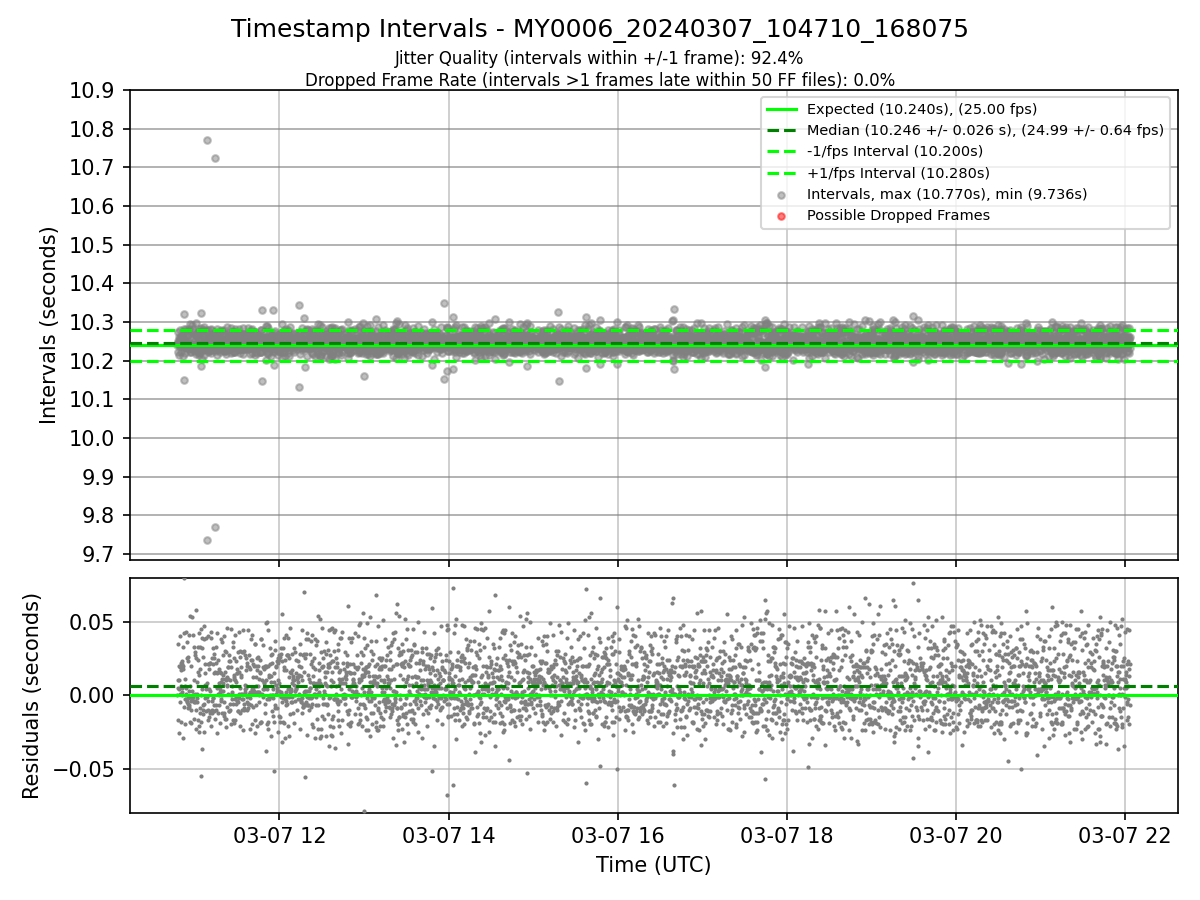
Task: Click legend entry 'Expected (10.240s), (25.00 fps)'
Action: click(x=922, y=109)
